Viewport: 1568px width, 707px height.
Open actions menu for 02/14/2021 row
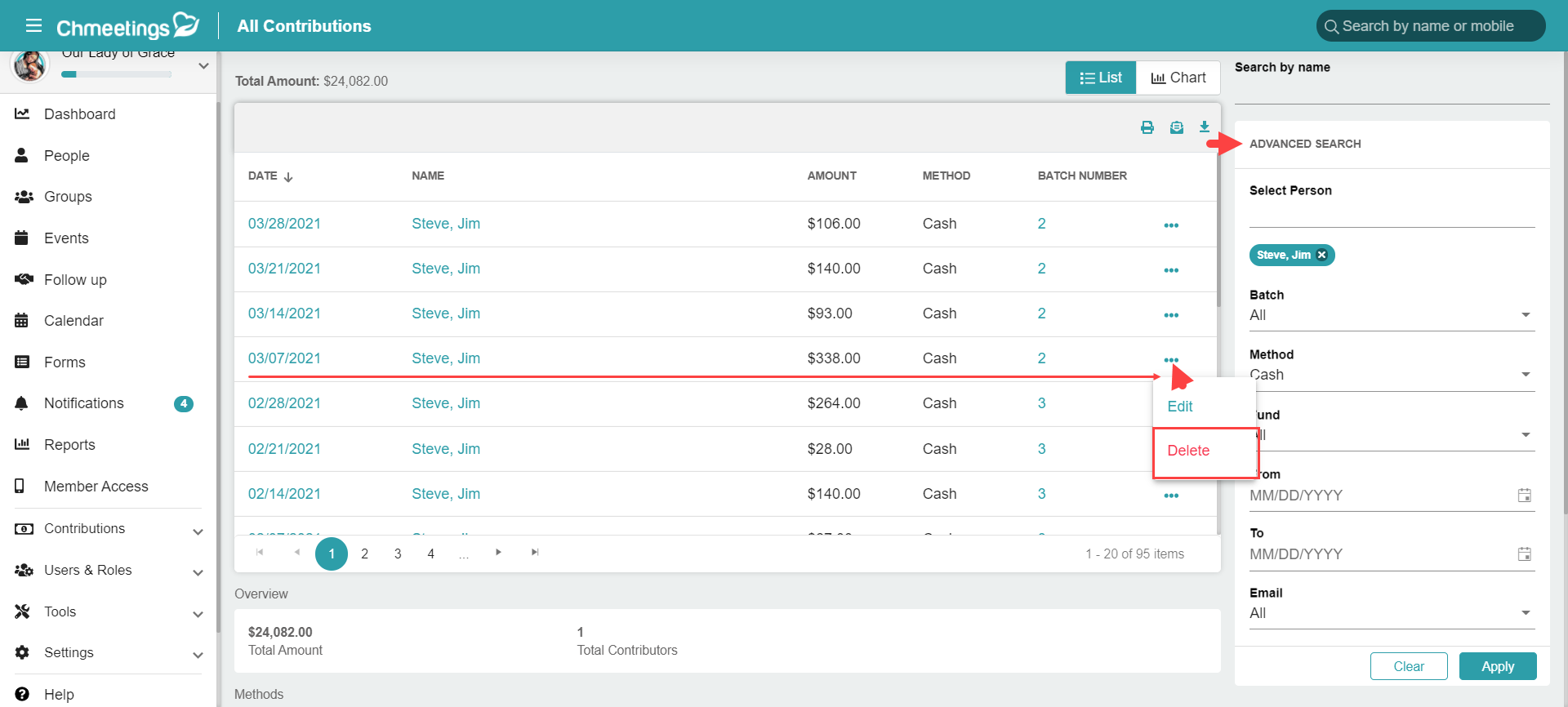coord(1171,496)
